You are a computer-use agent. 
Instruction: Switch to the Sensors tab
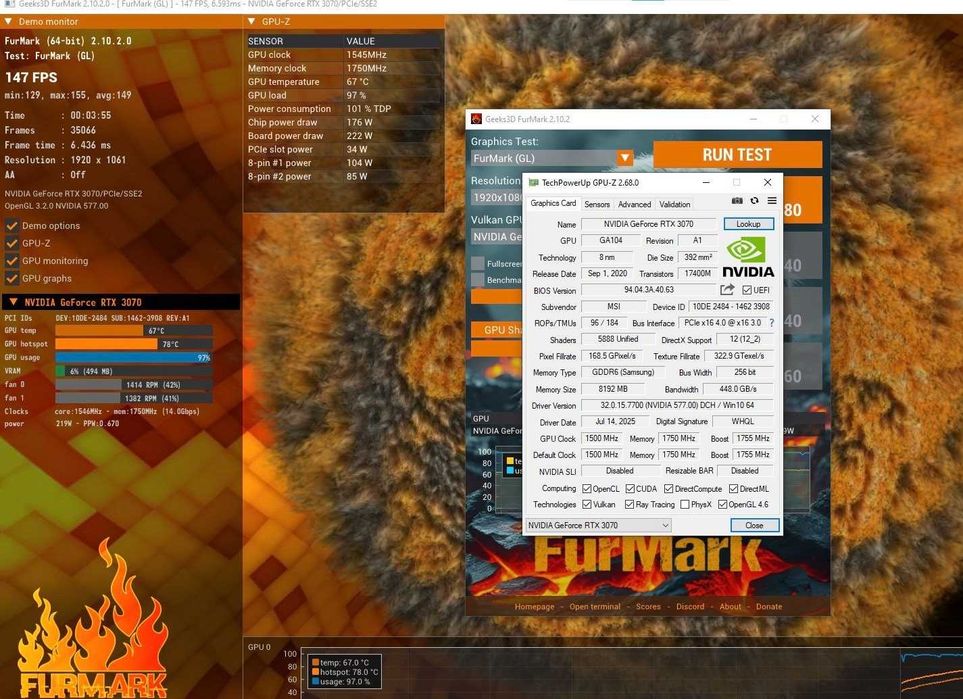point(597,205)
